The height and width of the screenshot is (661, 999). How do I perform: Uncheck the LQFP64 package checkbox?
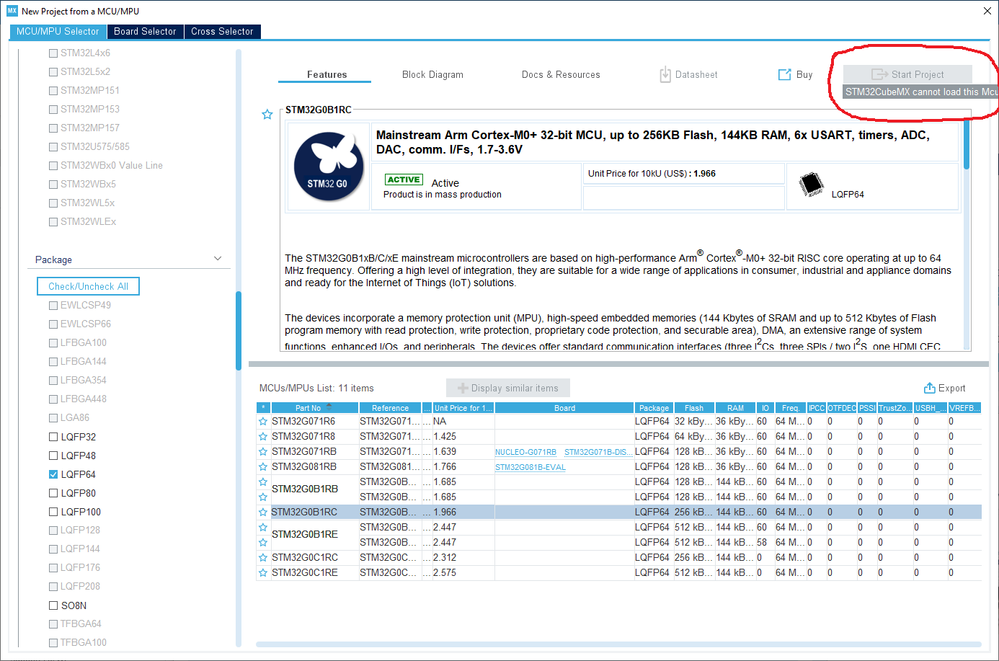(54, 474)
